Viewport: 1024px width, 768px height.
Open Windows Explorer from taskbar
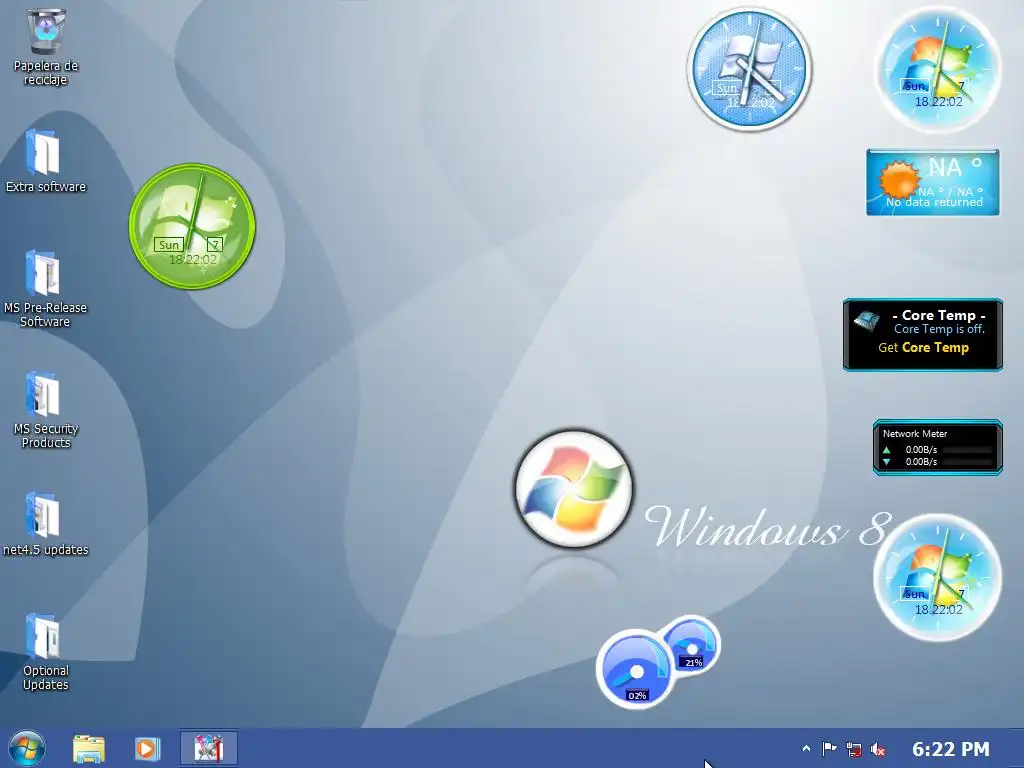pyautogui.click(x=88, y=748)
